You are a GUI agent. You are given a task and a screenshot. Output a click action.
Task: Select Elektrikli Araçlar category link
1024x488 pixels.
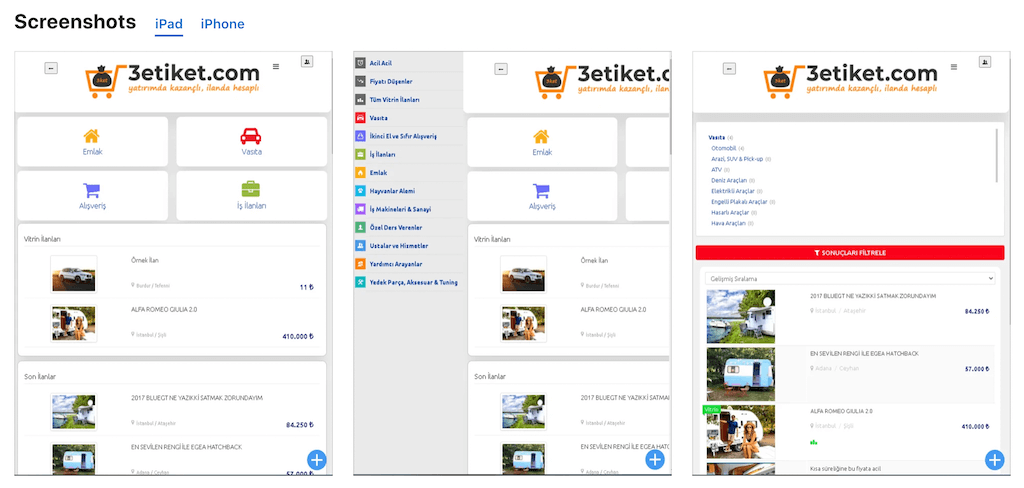733,191
